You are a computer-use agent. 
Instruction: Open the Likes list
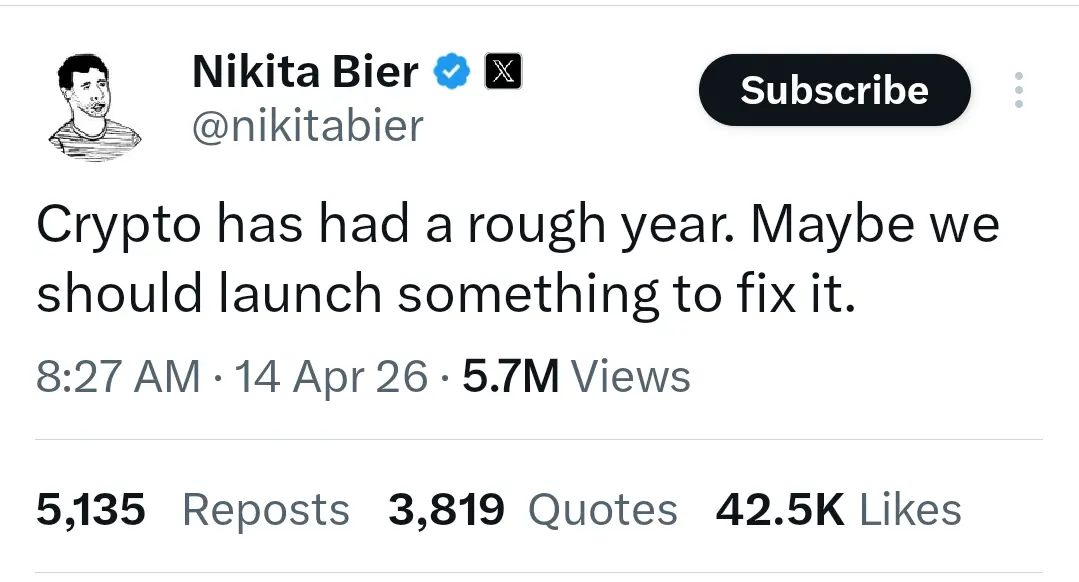click(x=910, y=510)
